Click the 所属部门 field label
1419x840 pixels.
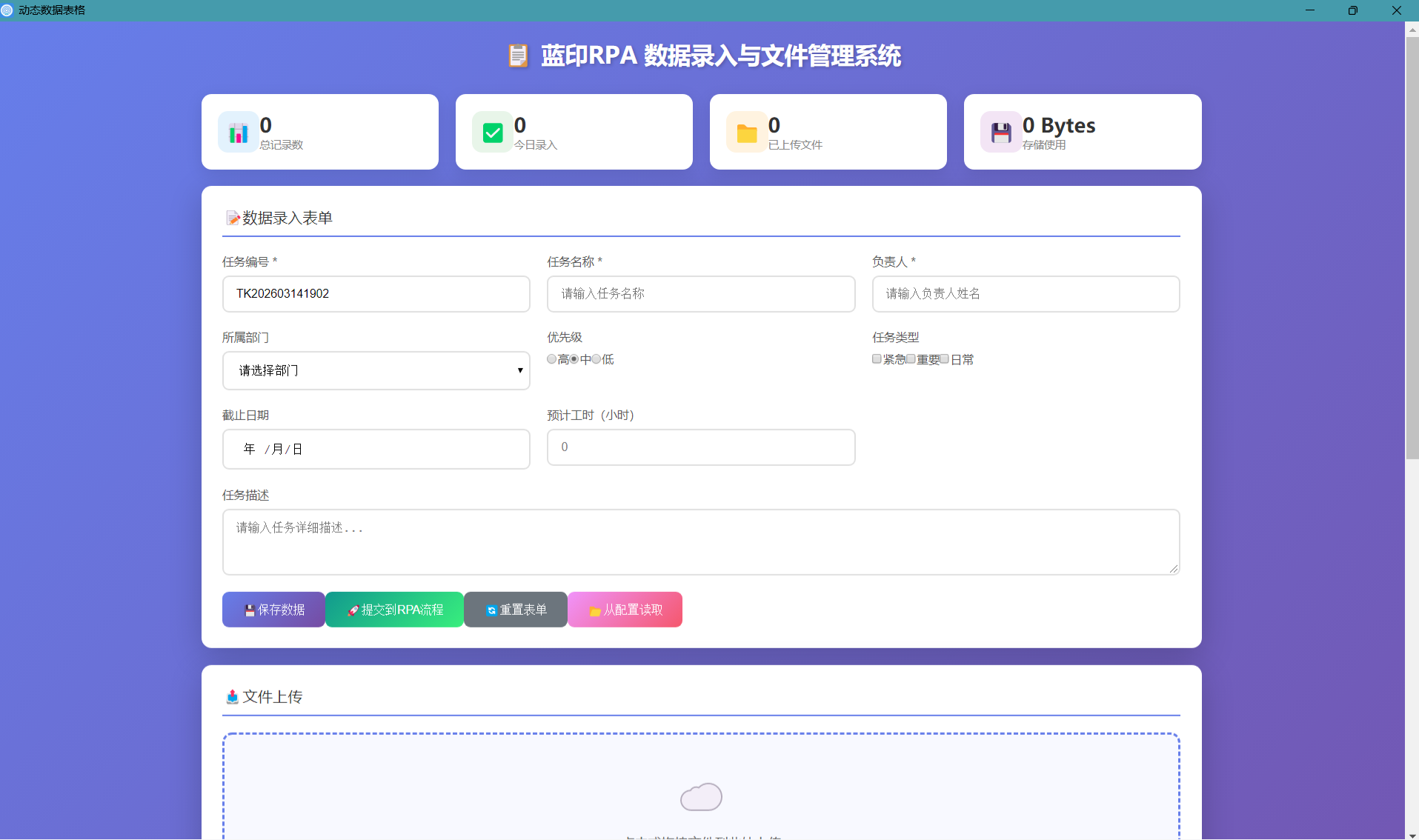pos(245,338)
